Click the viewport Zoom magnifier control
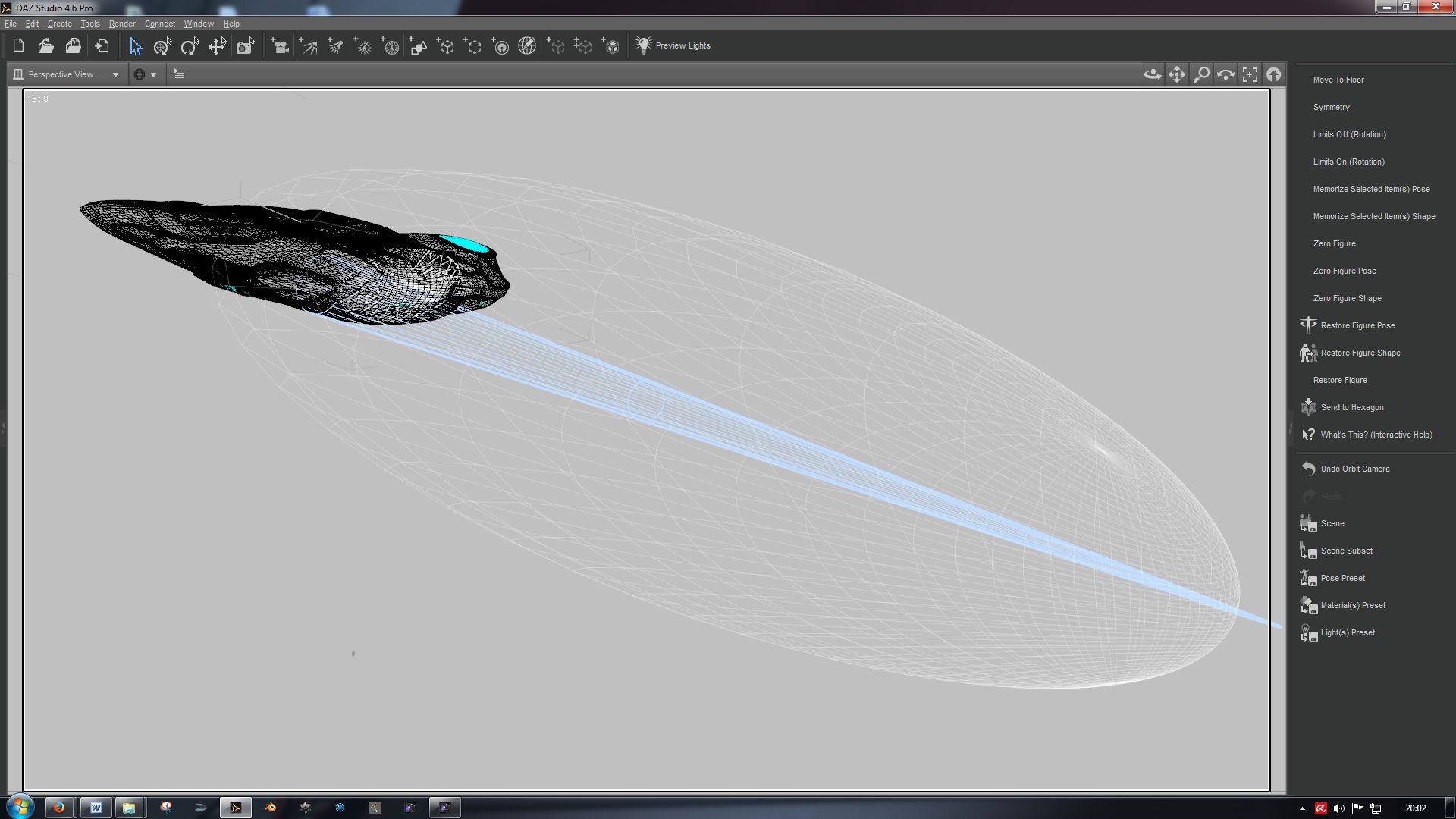1456x819 pixels. (x=1201, y=74)
